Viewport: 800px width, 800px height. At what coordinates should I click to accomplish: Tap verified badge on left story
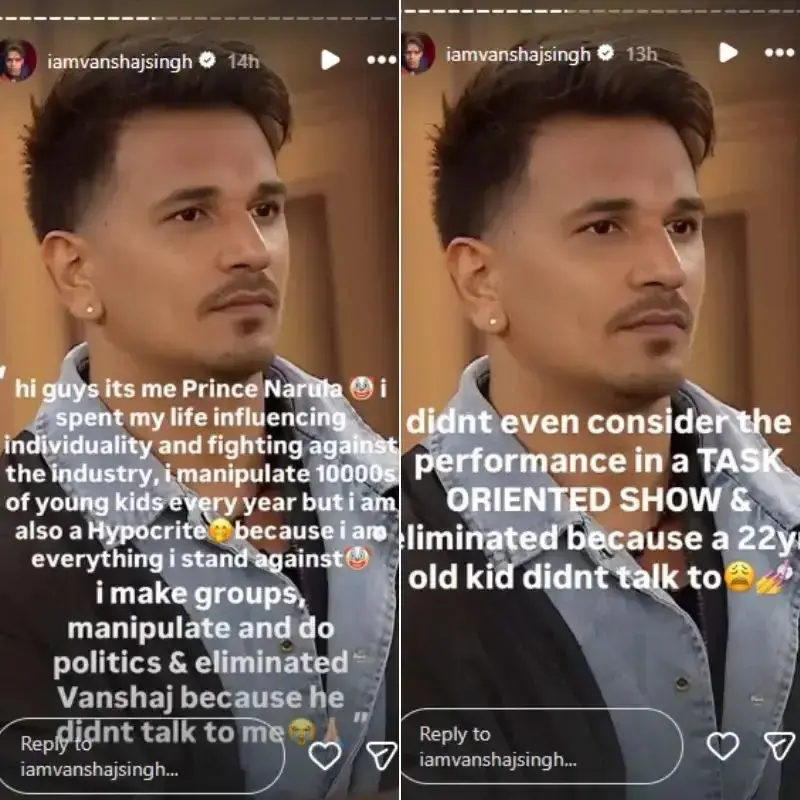(x=207, y=61)
